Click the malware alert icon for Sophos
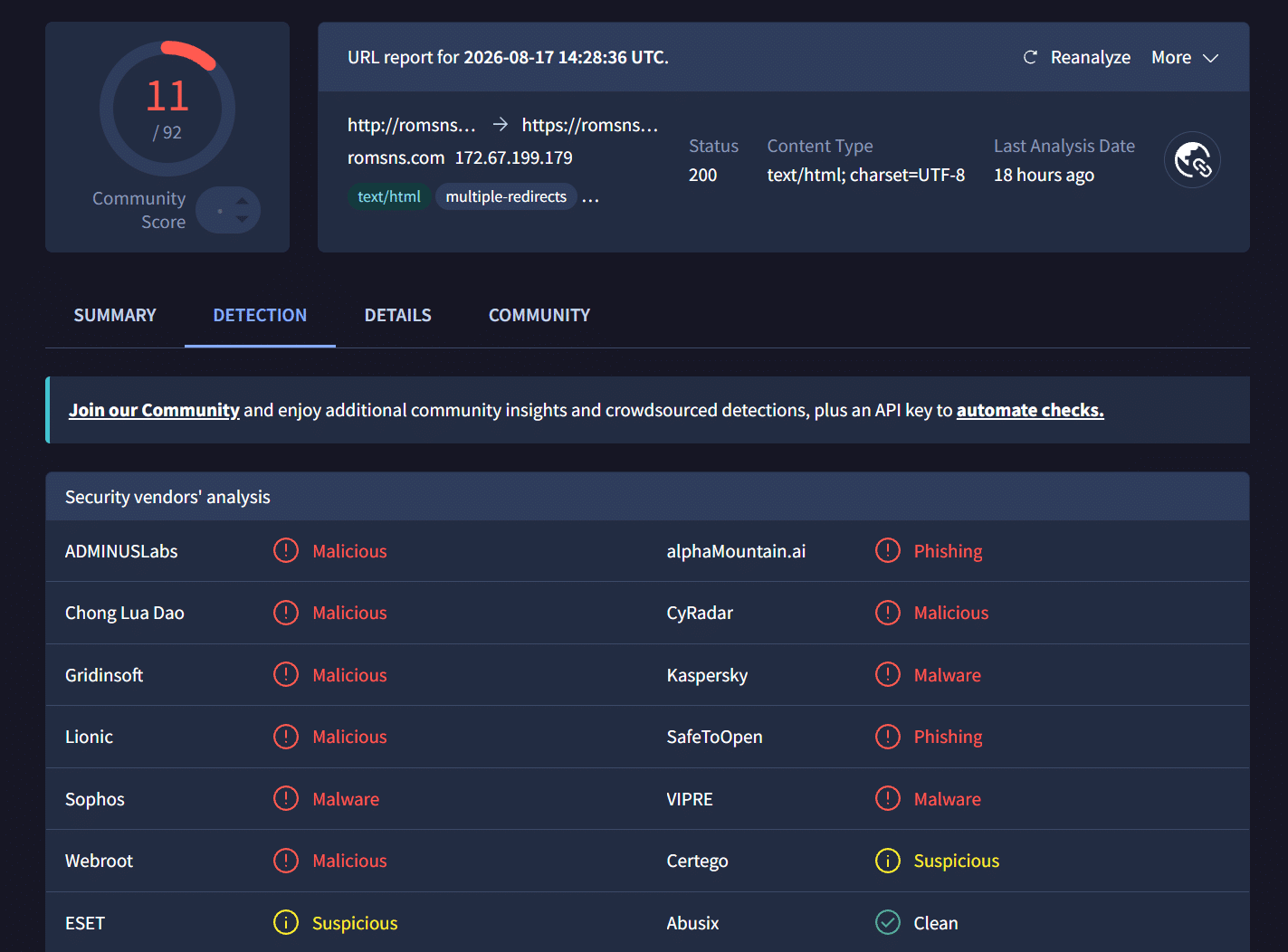 286,798
